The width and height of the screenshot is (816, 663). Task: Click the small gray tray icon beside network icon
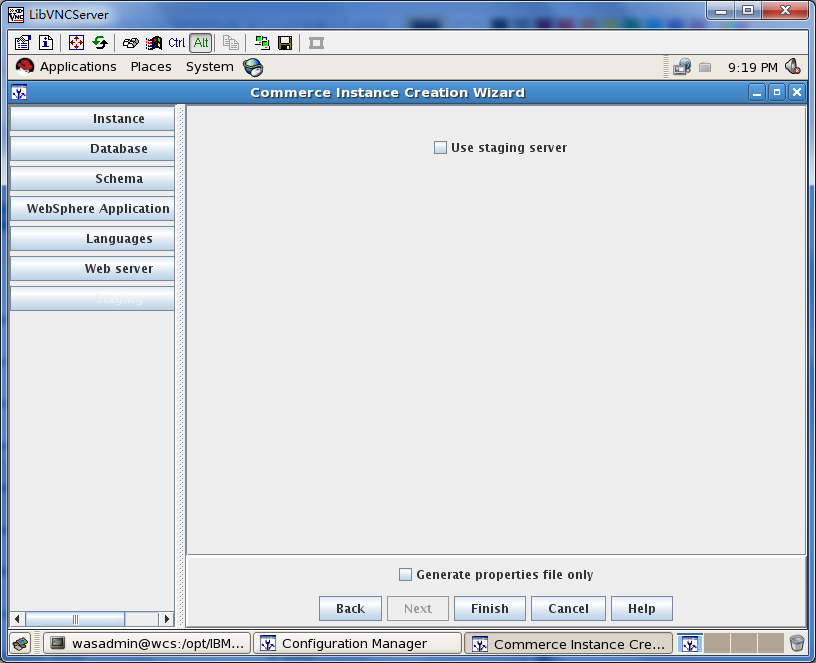pos(705,67)
